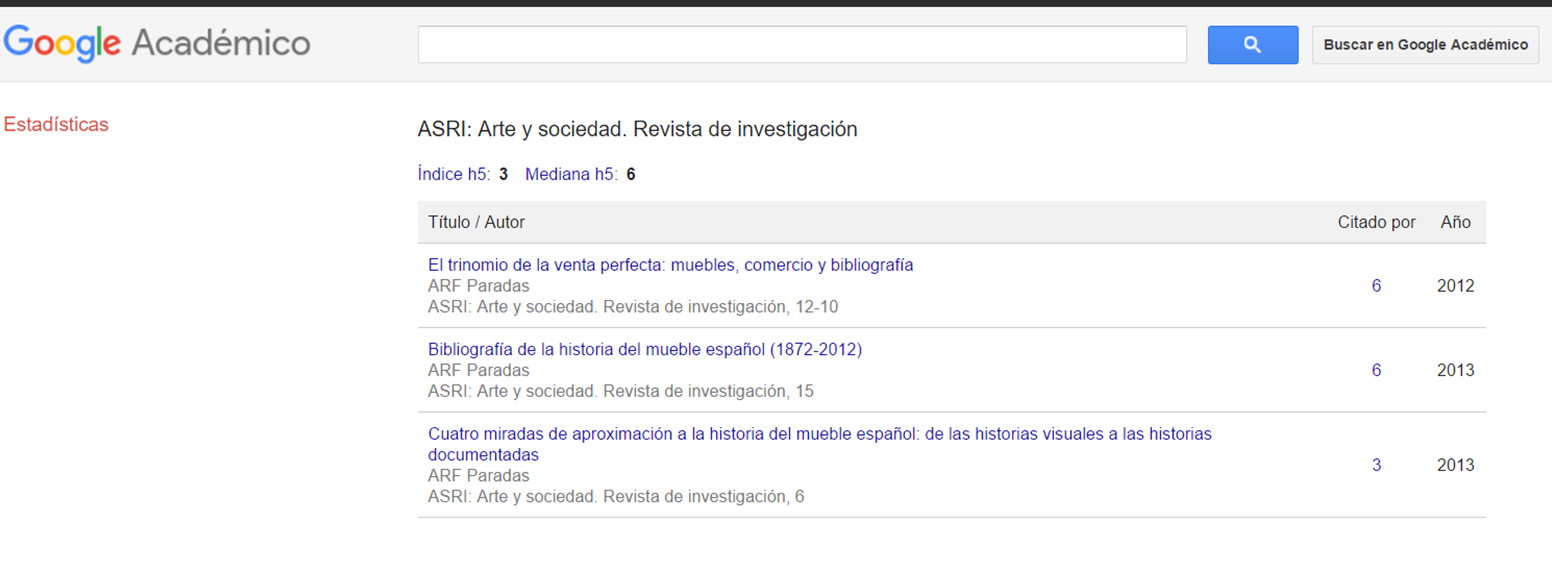Open article Cuatro miradas de aproximación
The height and width of the screenshot is (580, 1552).
(819, 444)
